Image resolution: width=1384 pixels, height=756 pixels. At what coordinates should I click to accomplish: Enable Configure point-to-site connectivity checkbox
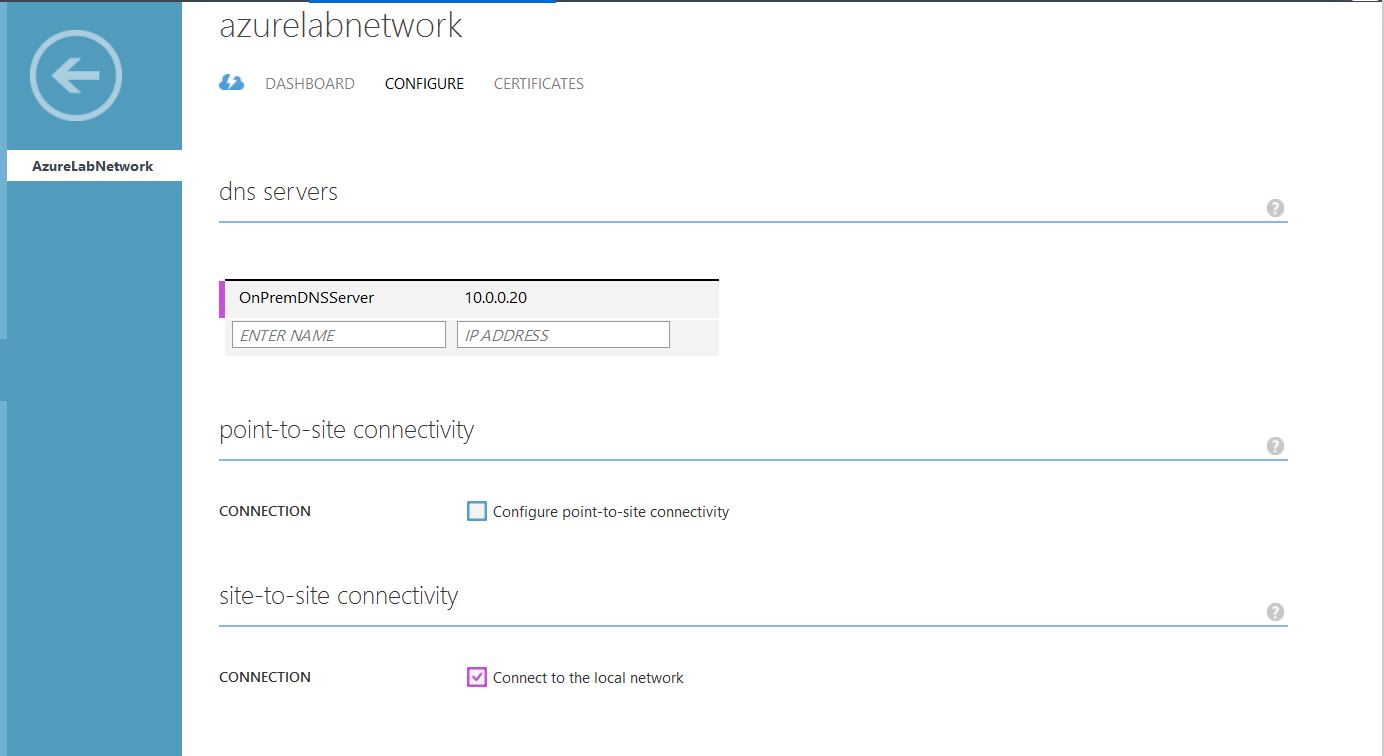point(477,512)
